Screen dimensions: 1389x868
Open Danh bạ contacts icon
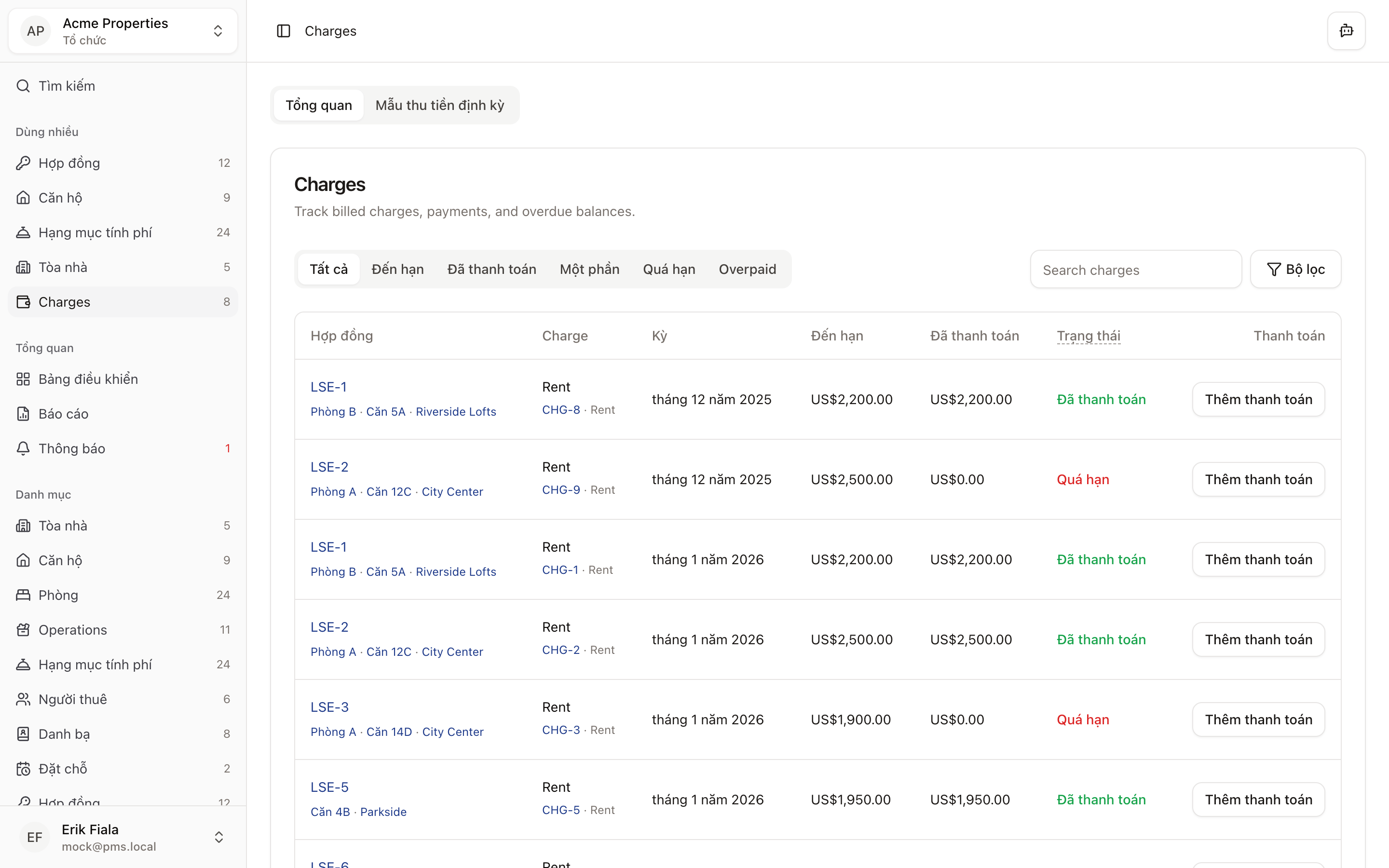(x=23, y=733)
